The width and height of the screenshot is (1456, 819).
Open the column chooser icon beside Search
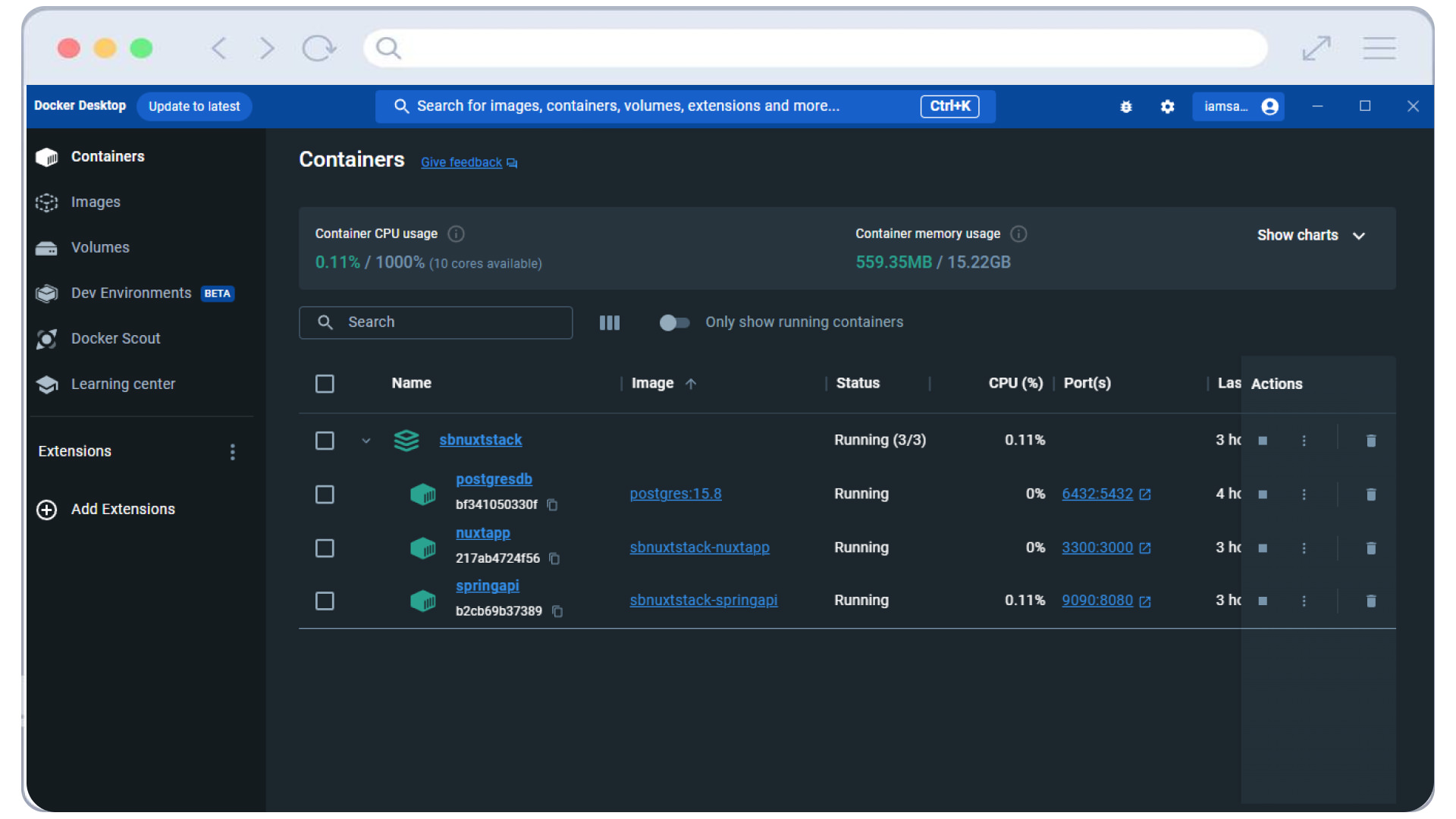pos(610,323)
